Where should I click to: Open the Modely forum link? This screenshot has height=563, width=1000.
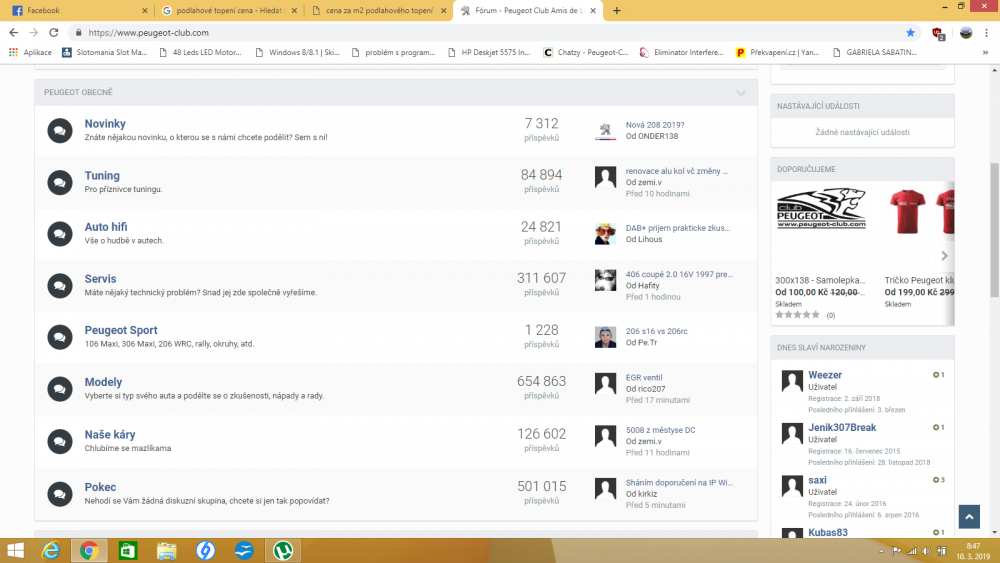(103, 382)
